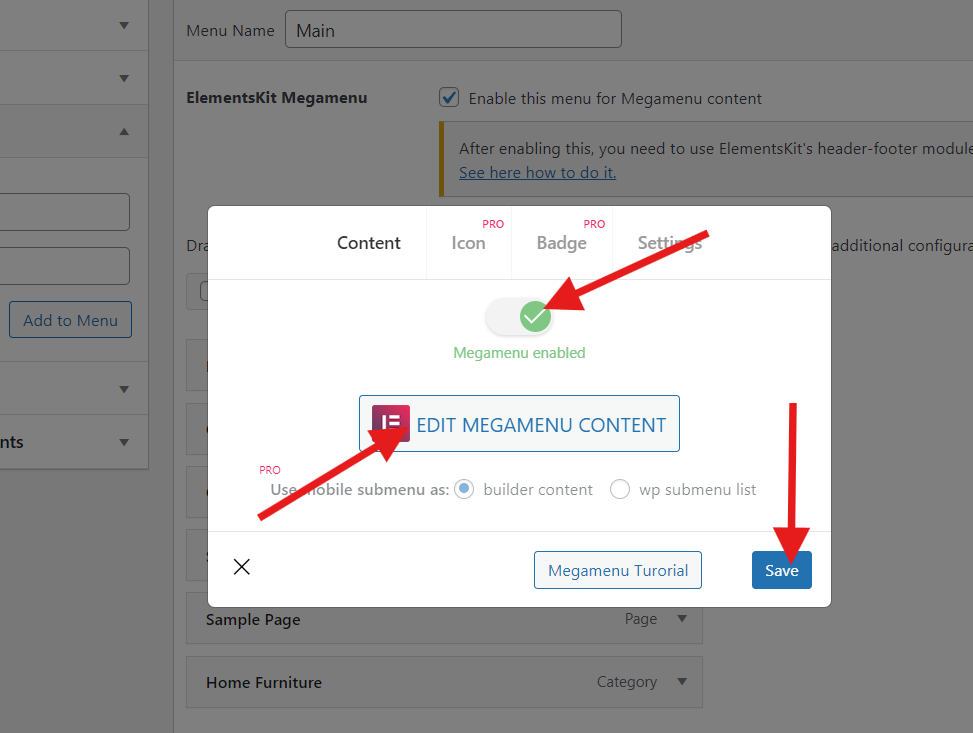Click the lower text field in the sidebar
Viewport: 973px width, 733px height.
point(64,266)
